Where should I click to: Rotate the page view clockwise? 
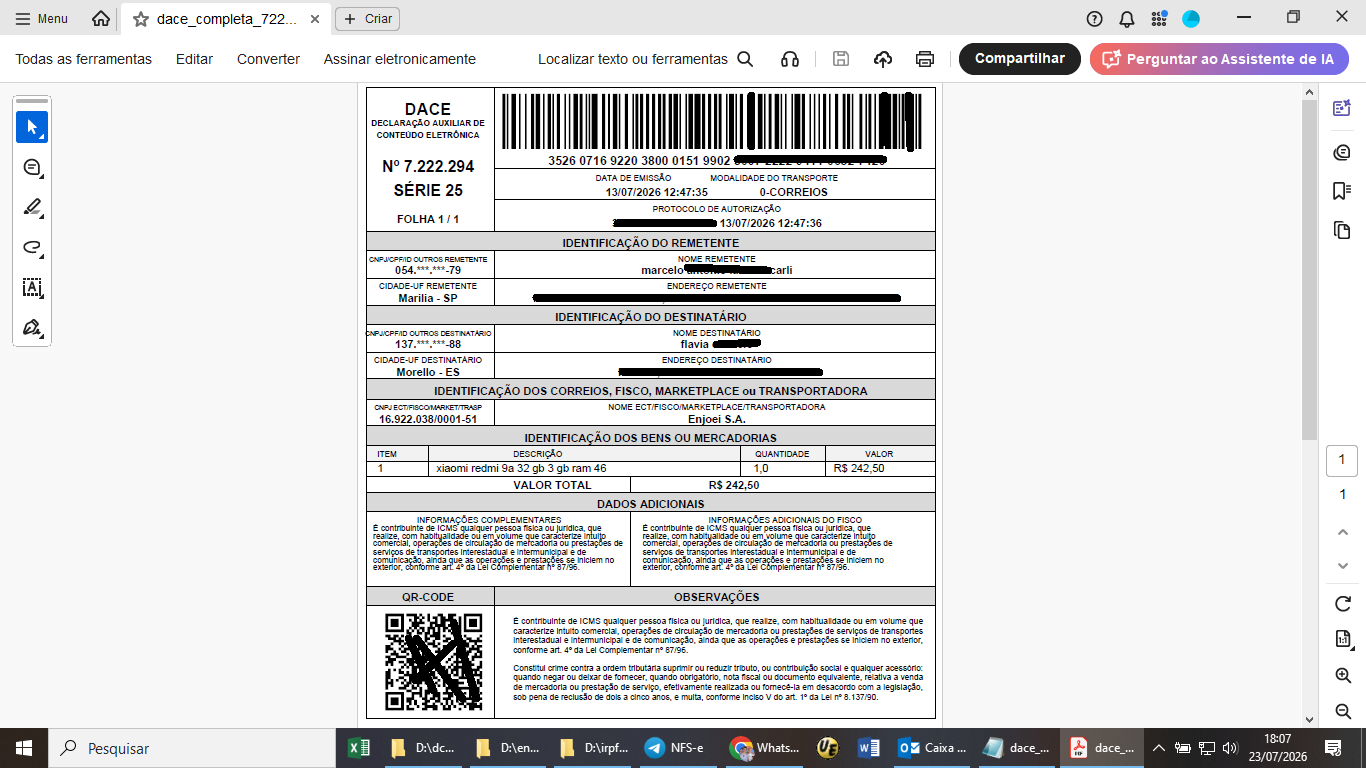pos(1343,604)
